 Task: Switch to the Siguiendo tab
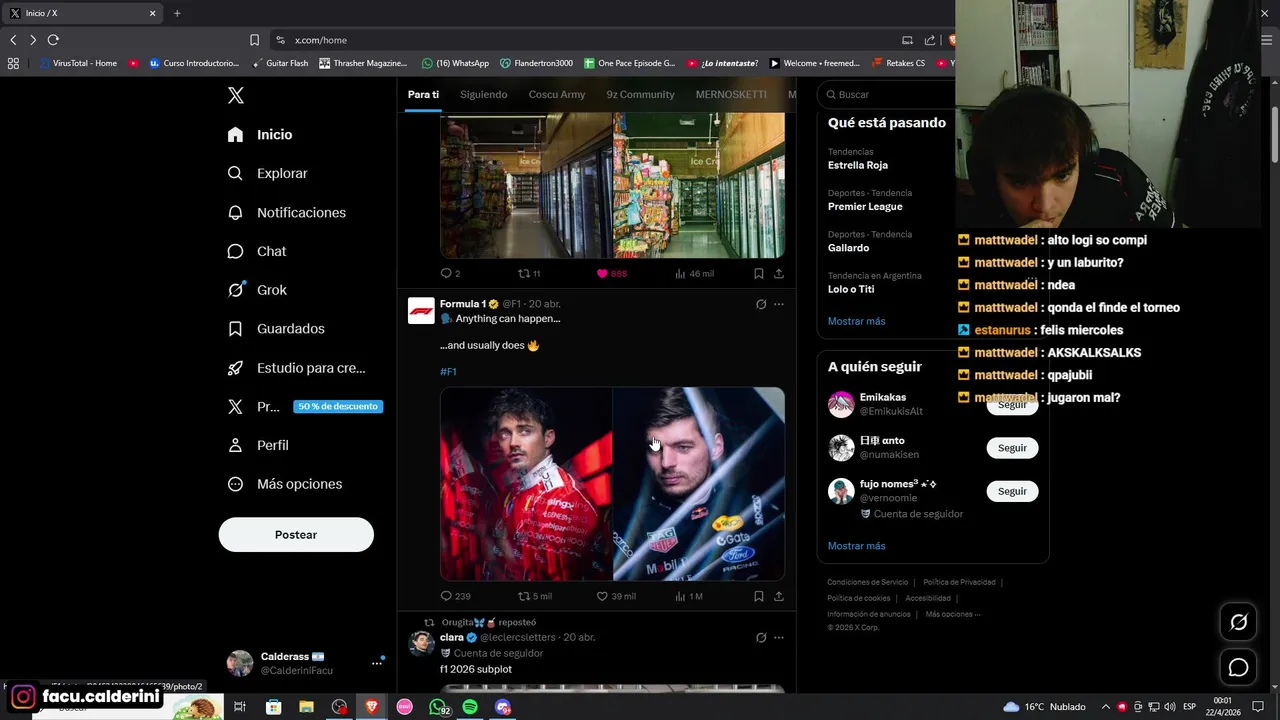pyautogui.click(x=483, y=94)
